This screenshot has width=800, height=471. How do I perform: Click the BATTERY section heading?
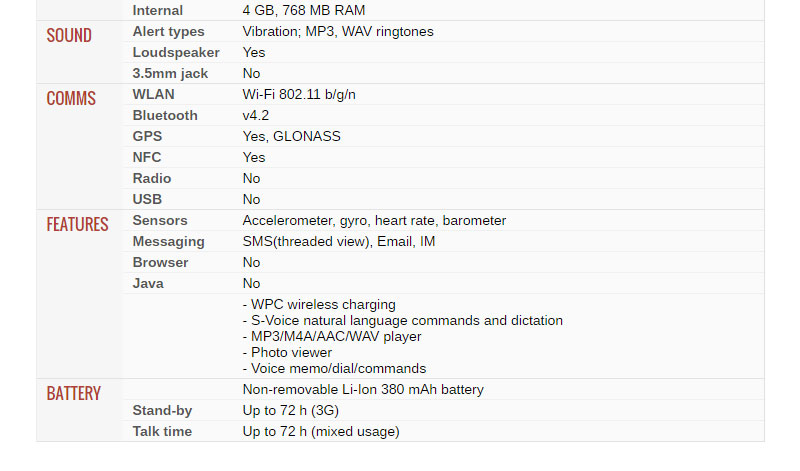(73, 393)
